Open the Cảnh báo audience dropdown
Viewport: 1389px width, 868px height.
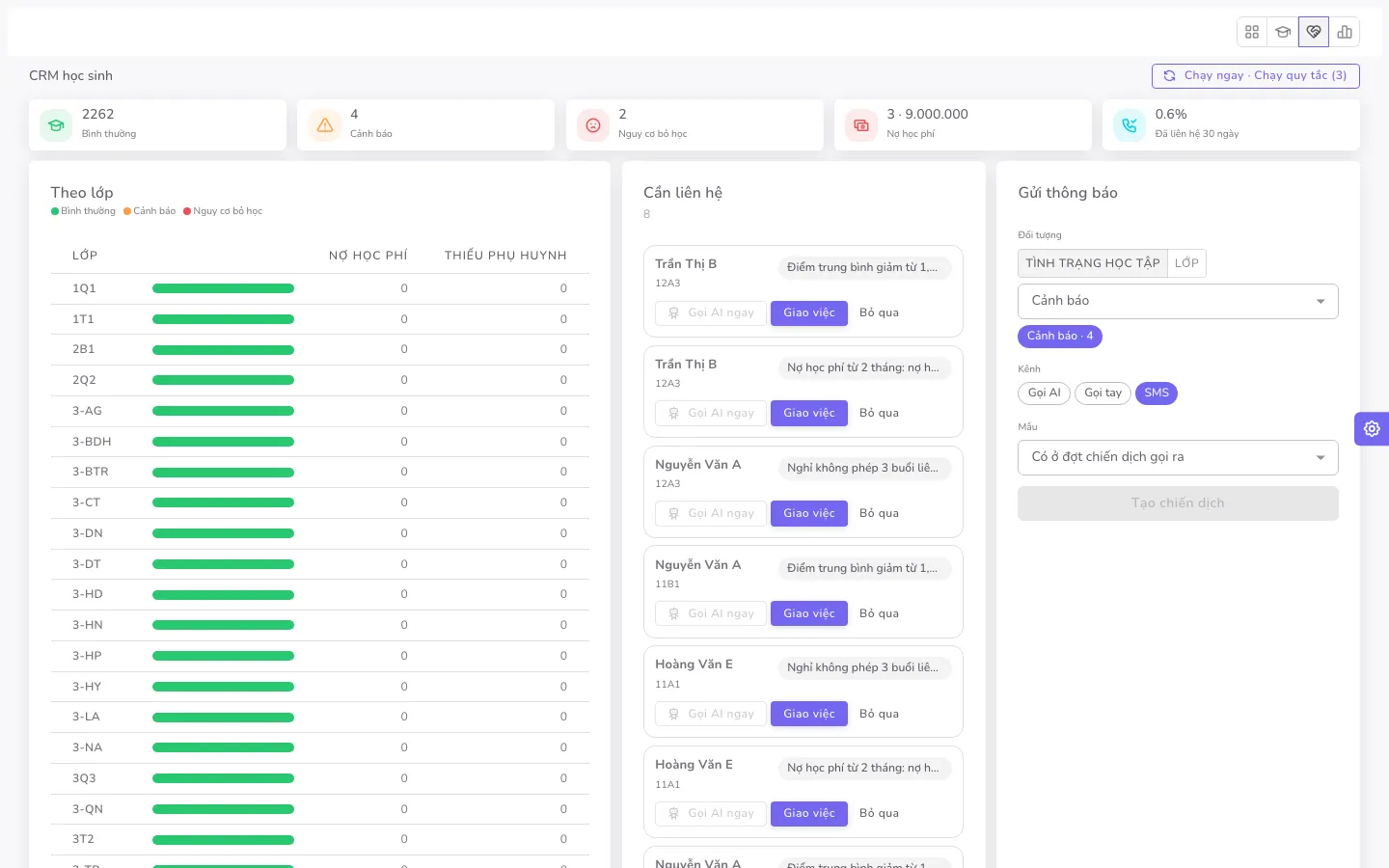click(x=1178, y=301)
